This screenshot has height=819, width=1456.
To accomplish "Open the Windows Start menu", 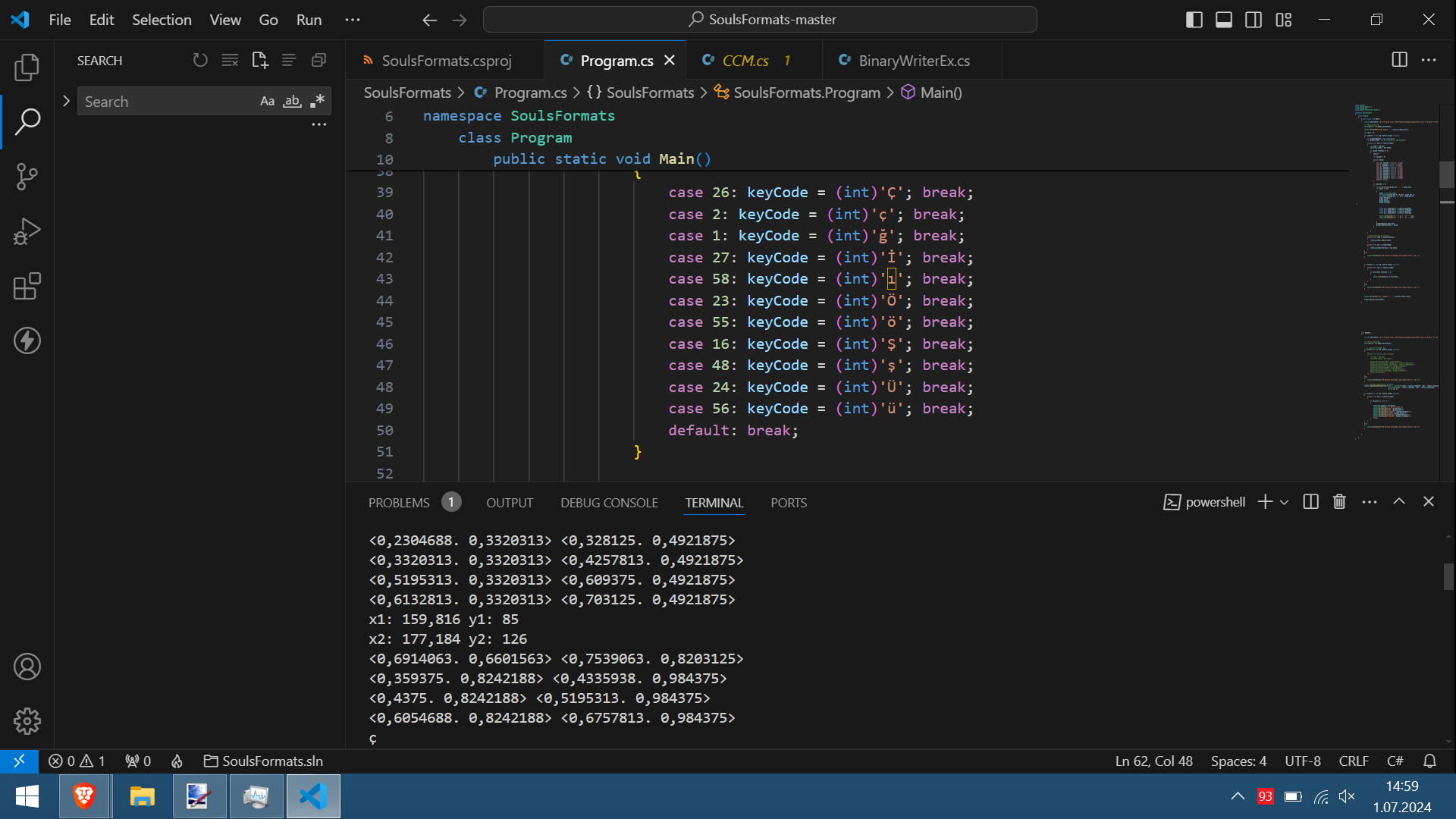I will coord(27,796).
